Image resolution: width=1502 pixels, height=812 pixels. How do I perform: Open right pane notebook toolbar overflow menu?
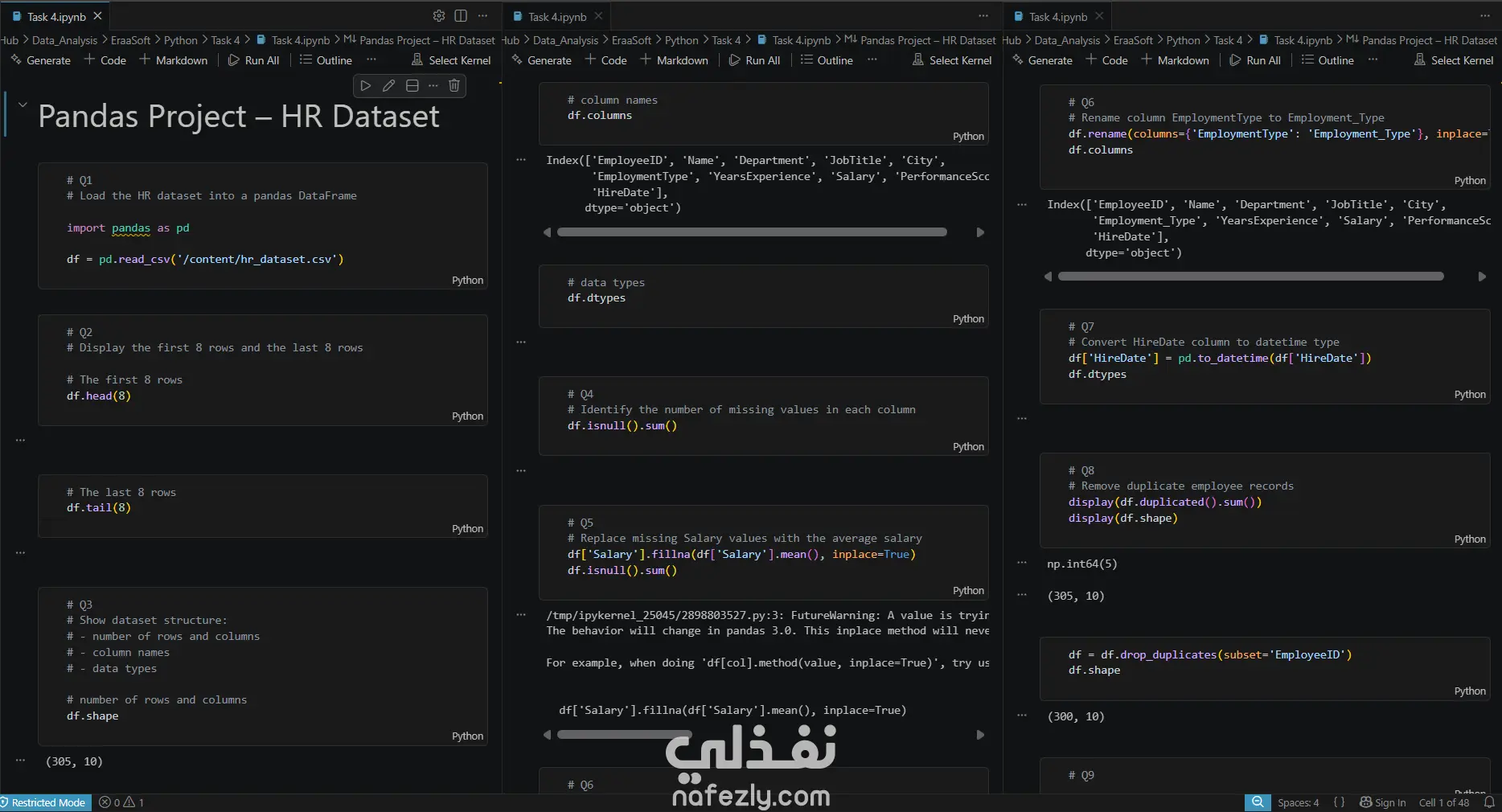(1373, 60)
